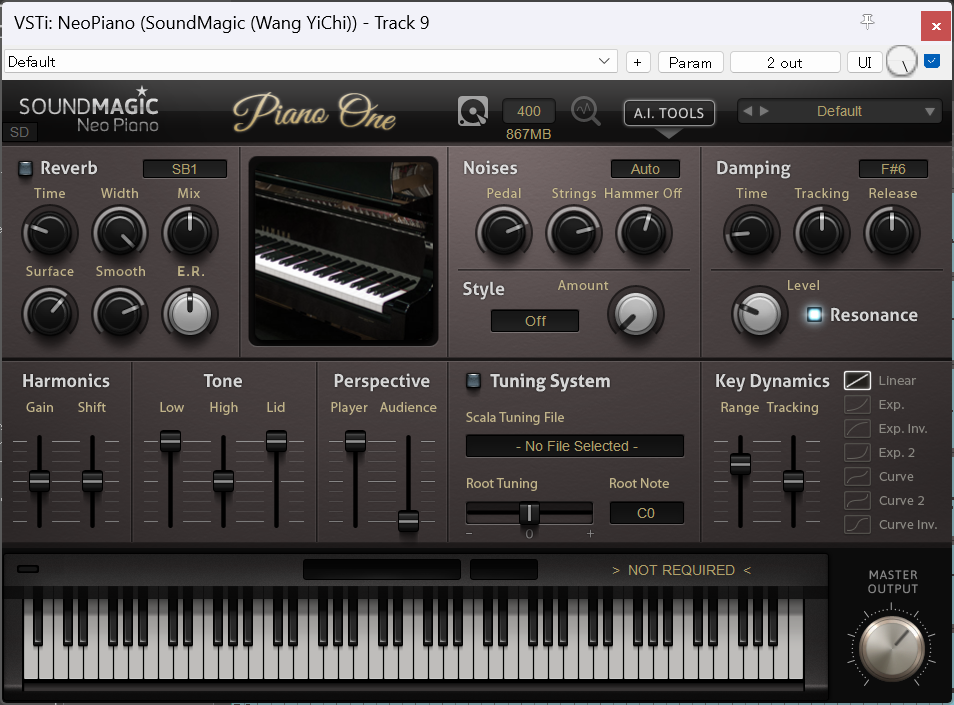Click the Damping Tracking knob
This screenshot has height=705, width=954.
(821, 232)
